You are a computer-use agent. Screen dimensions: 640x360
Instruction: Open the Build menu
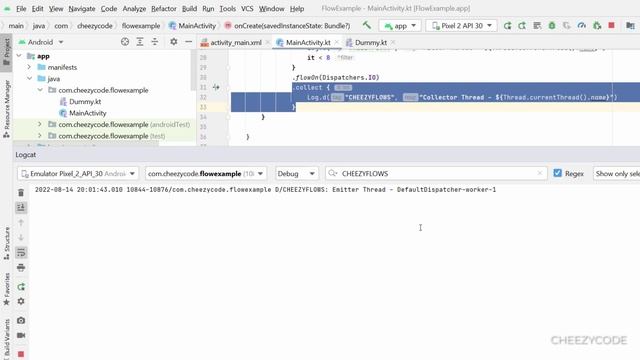click(x=189, y=9)
